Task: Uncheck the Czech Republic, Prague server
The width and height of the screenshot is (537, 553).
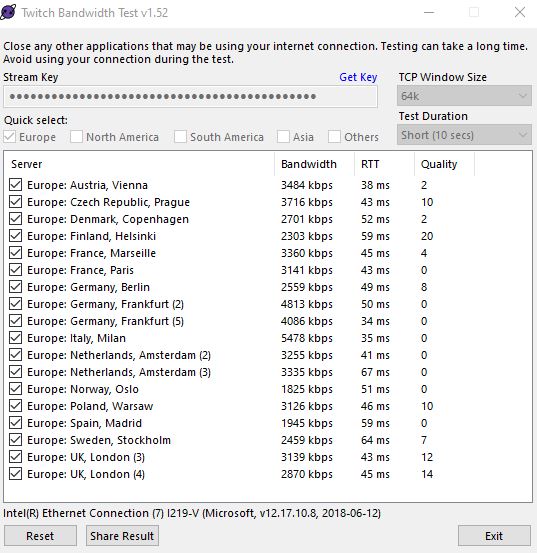Action: (16, 201)
